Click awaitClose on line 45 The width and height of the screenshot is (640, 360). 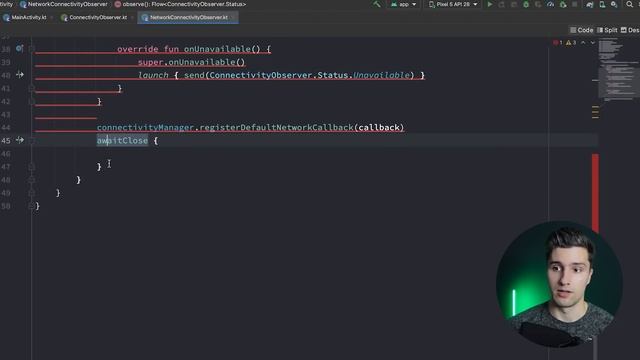click(x=122, y=140)
